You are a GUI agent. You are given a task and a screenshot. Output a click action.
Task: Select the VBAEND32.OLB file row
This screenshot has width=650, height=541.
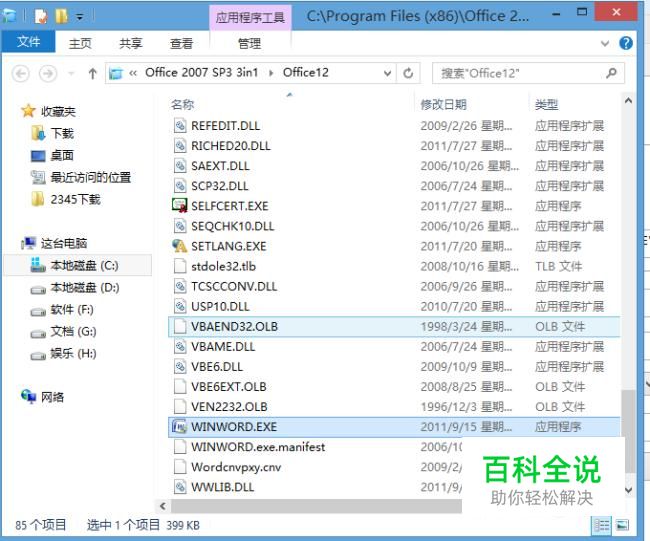click(394, 326)
